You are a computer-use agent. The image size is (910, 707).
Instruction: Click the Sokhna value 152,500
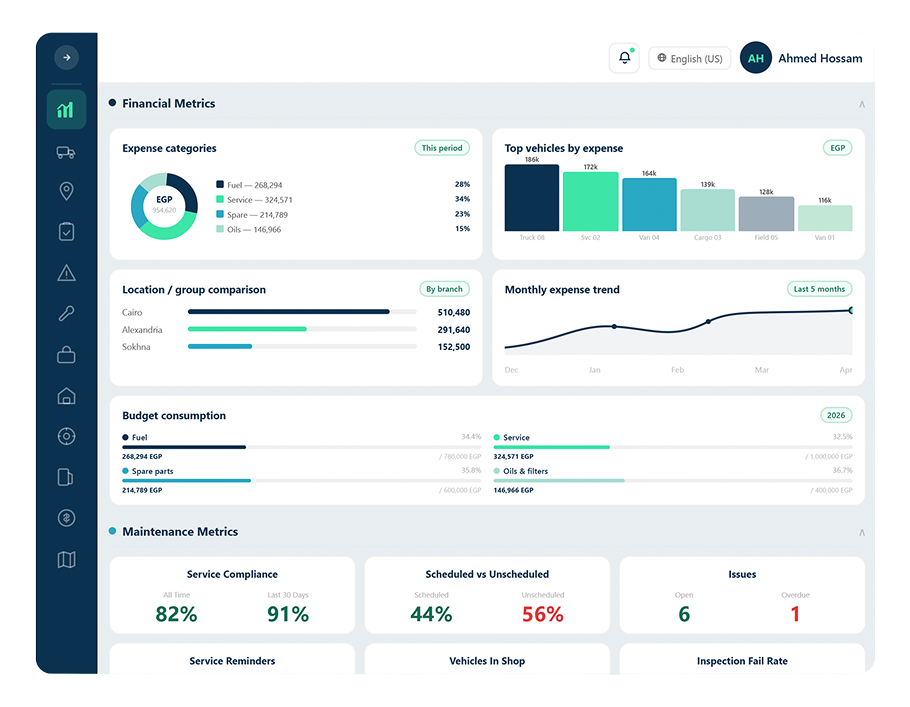tap(453, 347)
